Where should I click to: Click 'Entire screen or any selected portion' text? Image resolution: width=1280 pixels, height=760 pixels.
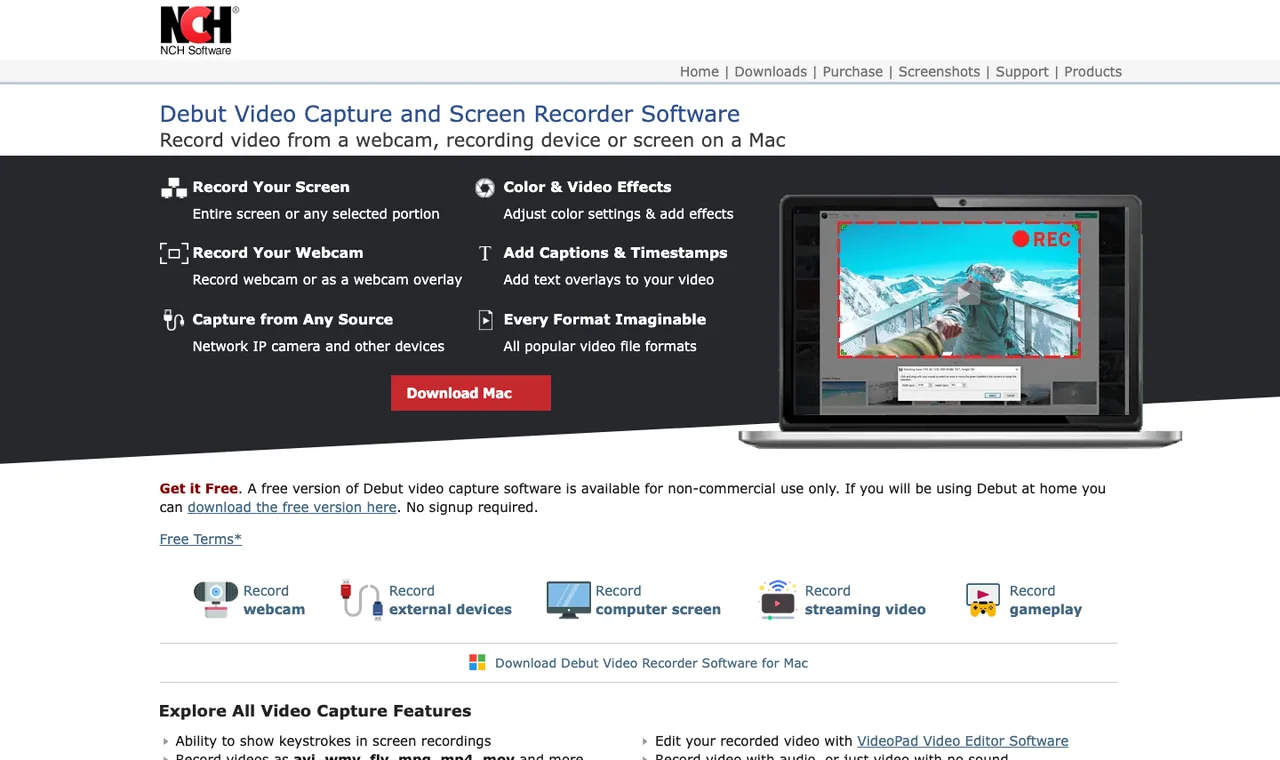click(316, 214)
